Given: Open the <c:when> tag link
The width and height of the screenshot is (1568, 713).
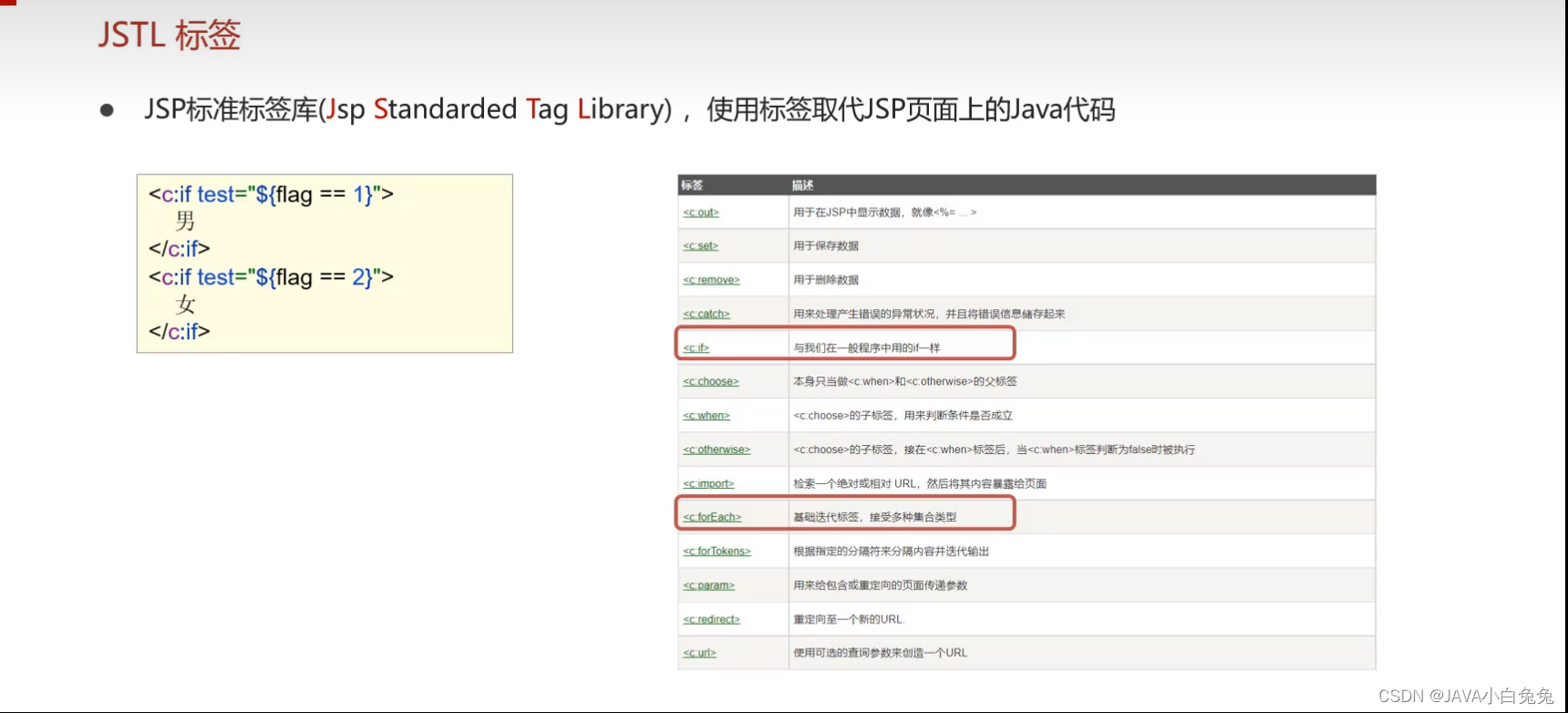Looking at the screenshot, I should tap(707, 416).
